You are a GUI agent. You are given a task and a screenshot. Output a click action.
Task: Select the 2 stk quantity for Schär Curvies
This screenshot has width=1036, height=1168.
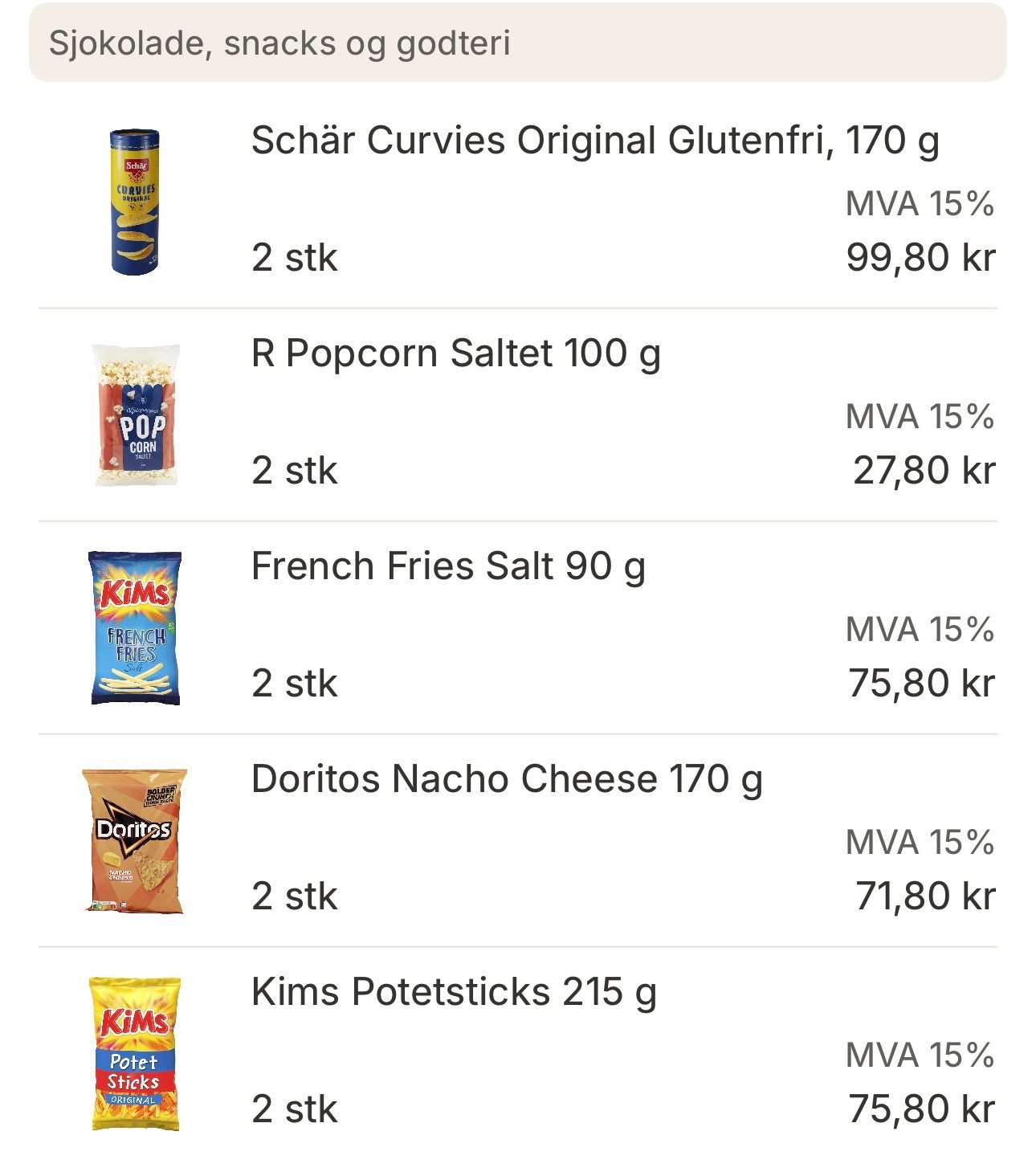tap(294, 258)
